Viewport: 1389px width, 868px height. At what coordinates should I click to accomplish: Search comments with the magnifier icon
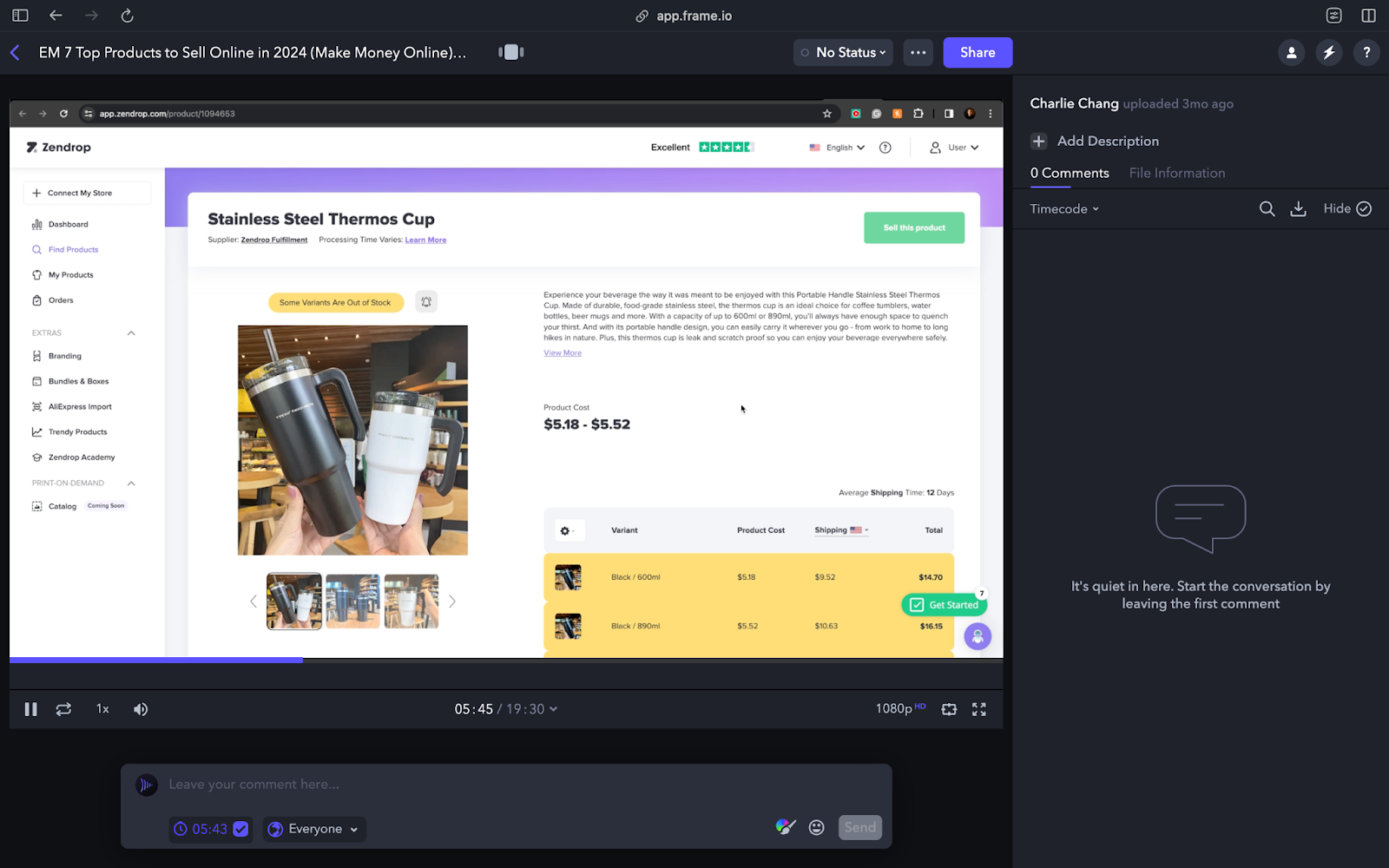click(x=1267, y=208)
